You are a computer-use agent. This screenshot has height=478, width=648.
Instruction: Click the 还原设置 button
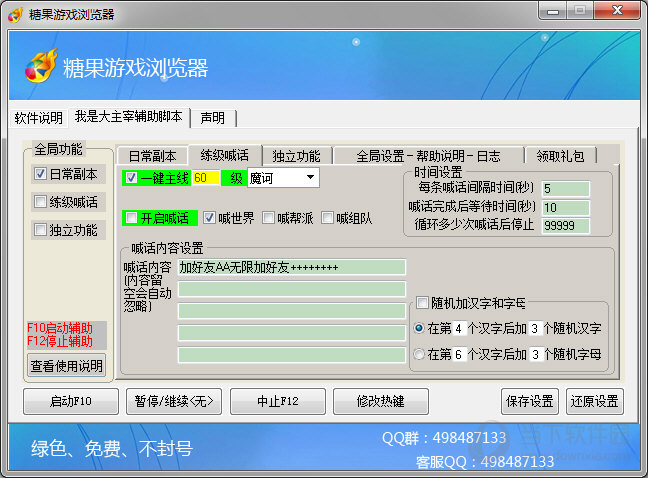click(595, 401)
